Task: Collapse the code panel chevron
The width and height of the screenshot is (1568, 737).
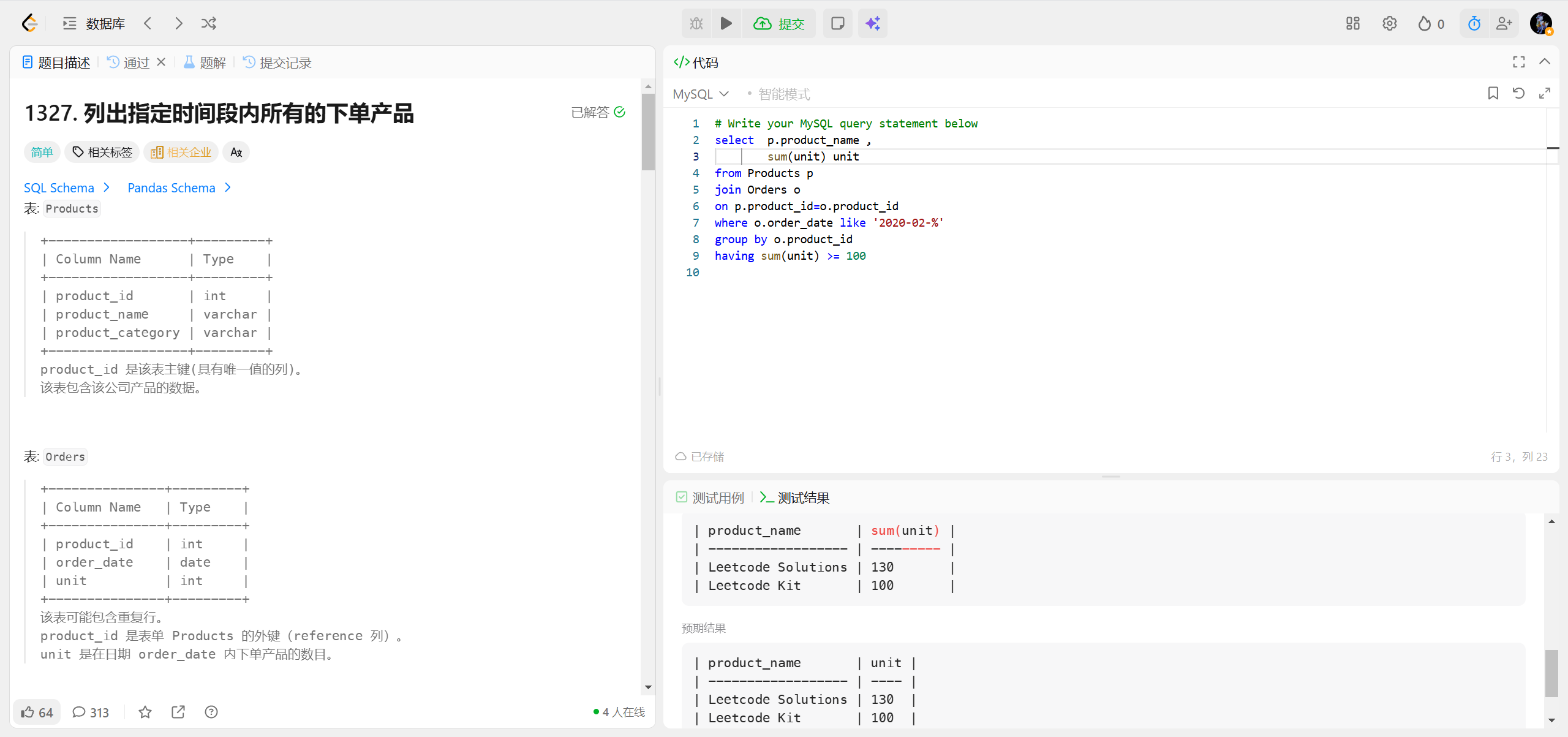Action: point(1545,62)
